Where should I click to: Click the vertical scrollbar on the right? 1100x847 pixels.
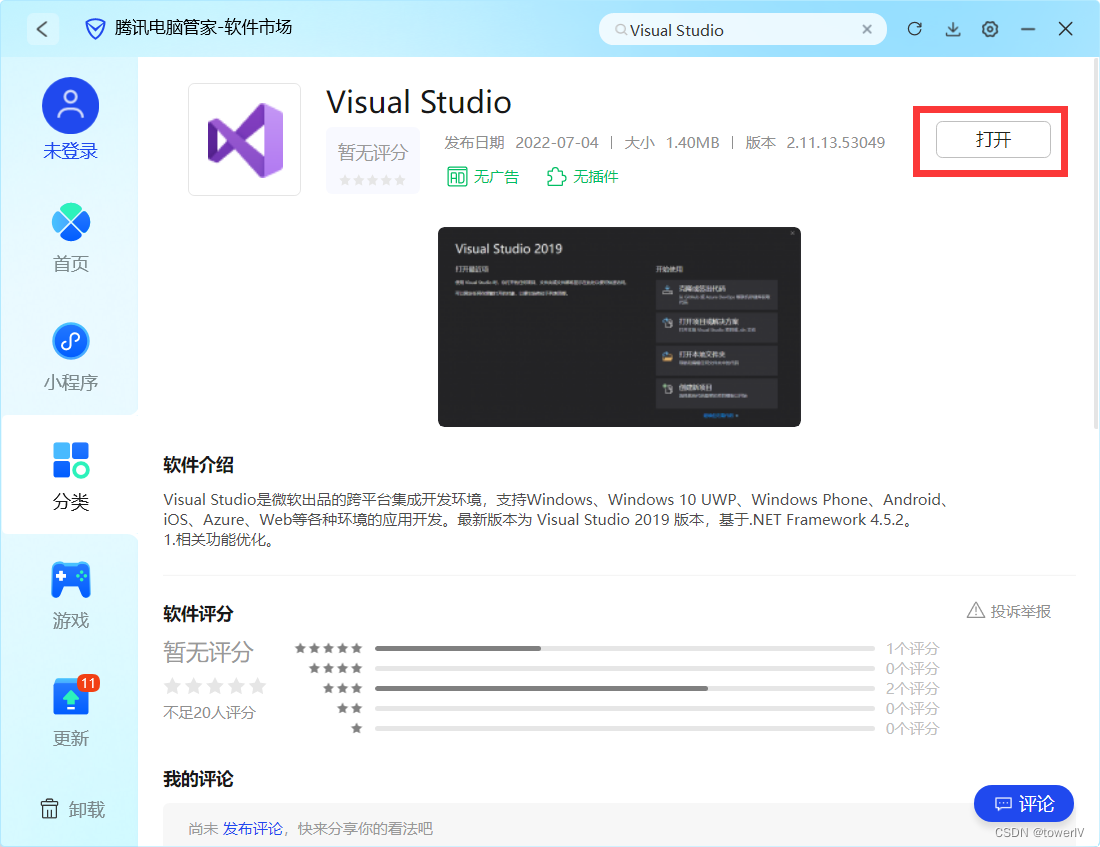[x=1096, y=242]
